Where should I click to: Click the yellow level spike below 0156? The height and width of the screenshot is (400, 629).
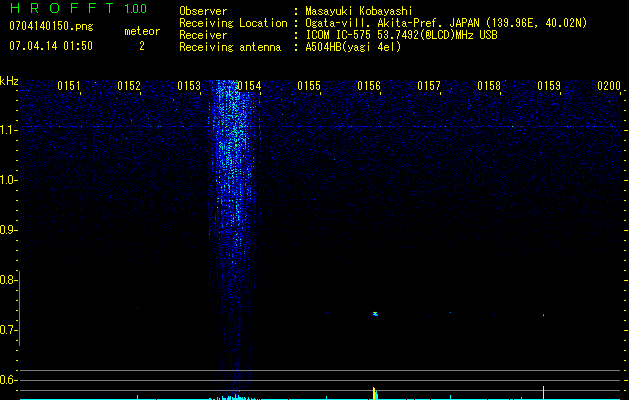374,393
